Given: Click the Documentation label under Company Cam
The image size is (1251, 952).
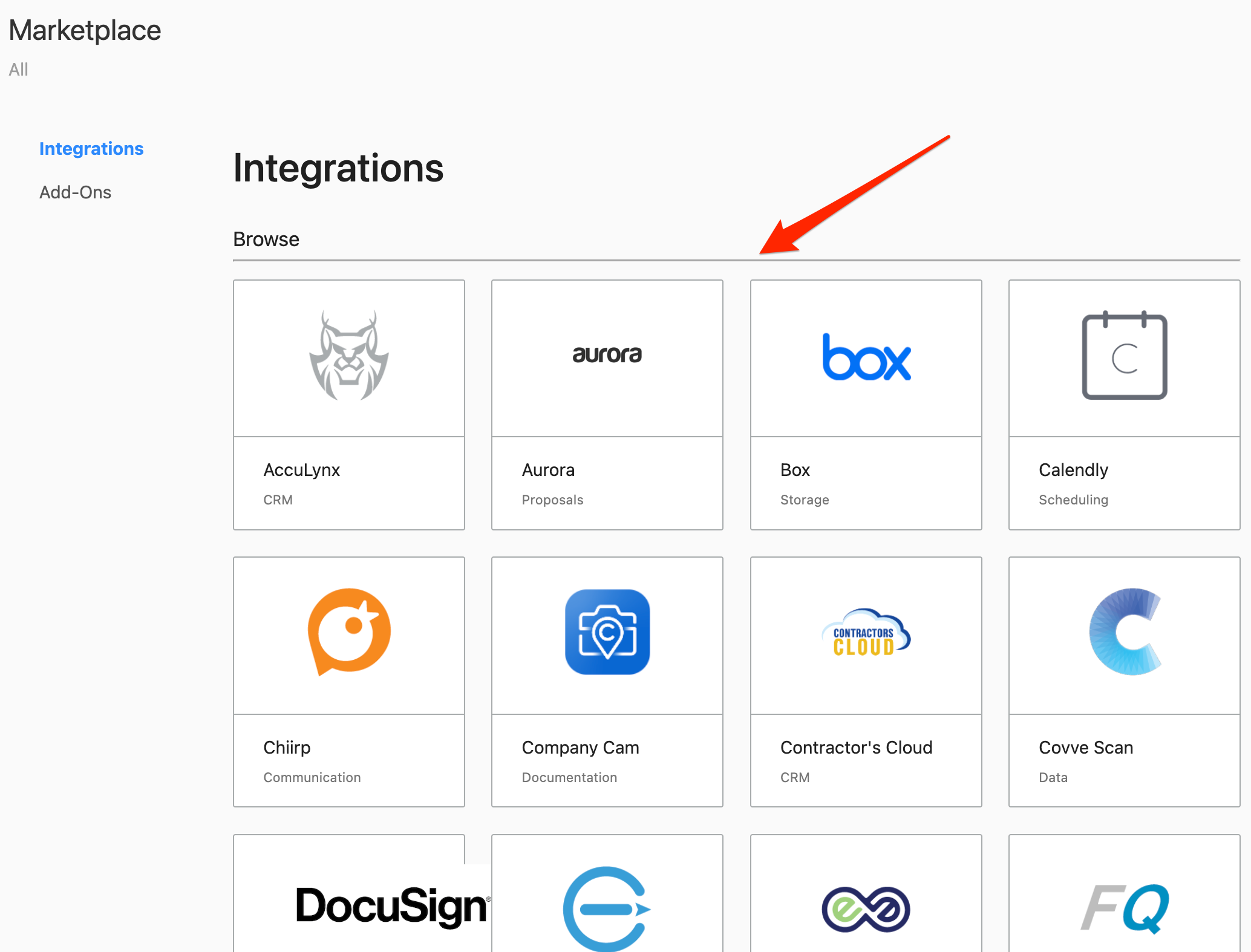Looking at the screenshot, I should (569, 778).
